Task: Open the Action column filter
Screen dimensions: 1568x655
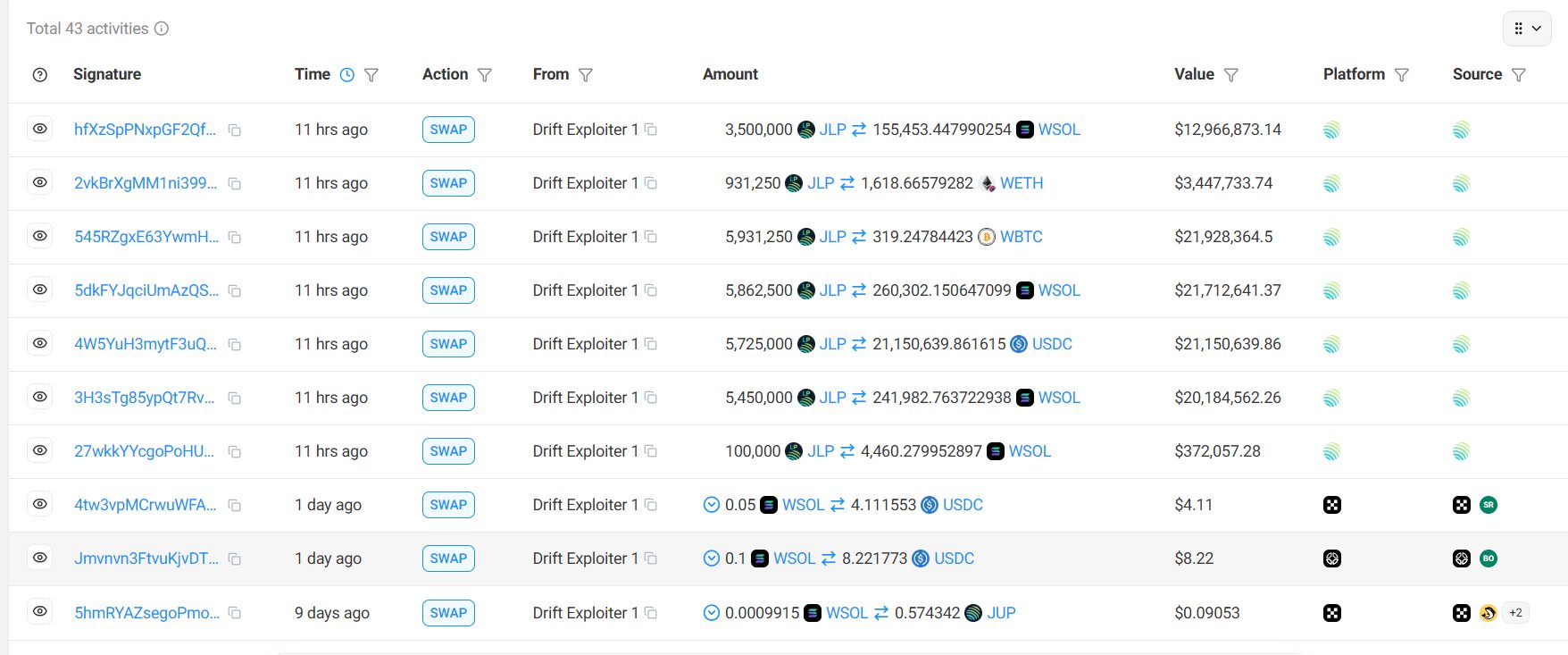Action: [x=485, y=75]
